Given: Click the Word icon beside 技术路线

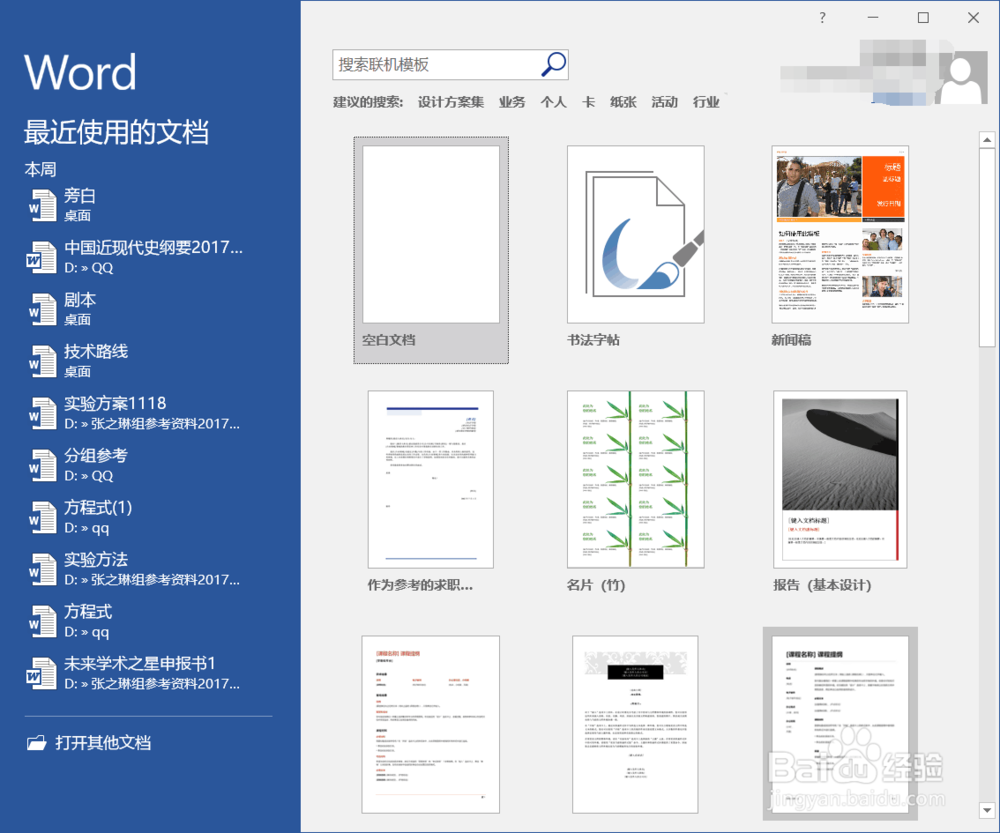Looking at the screenshot, I should pos(42,361).
